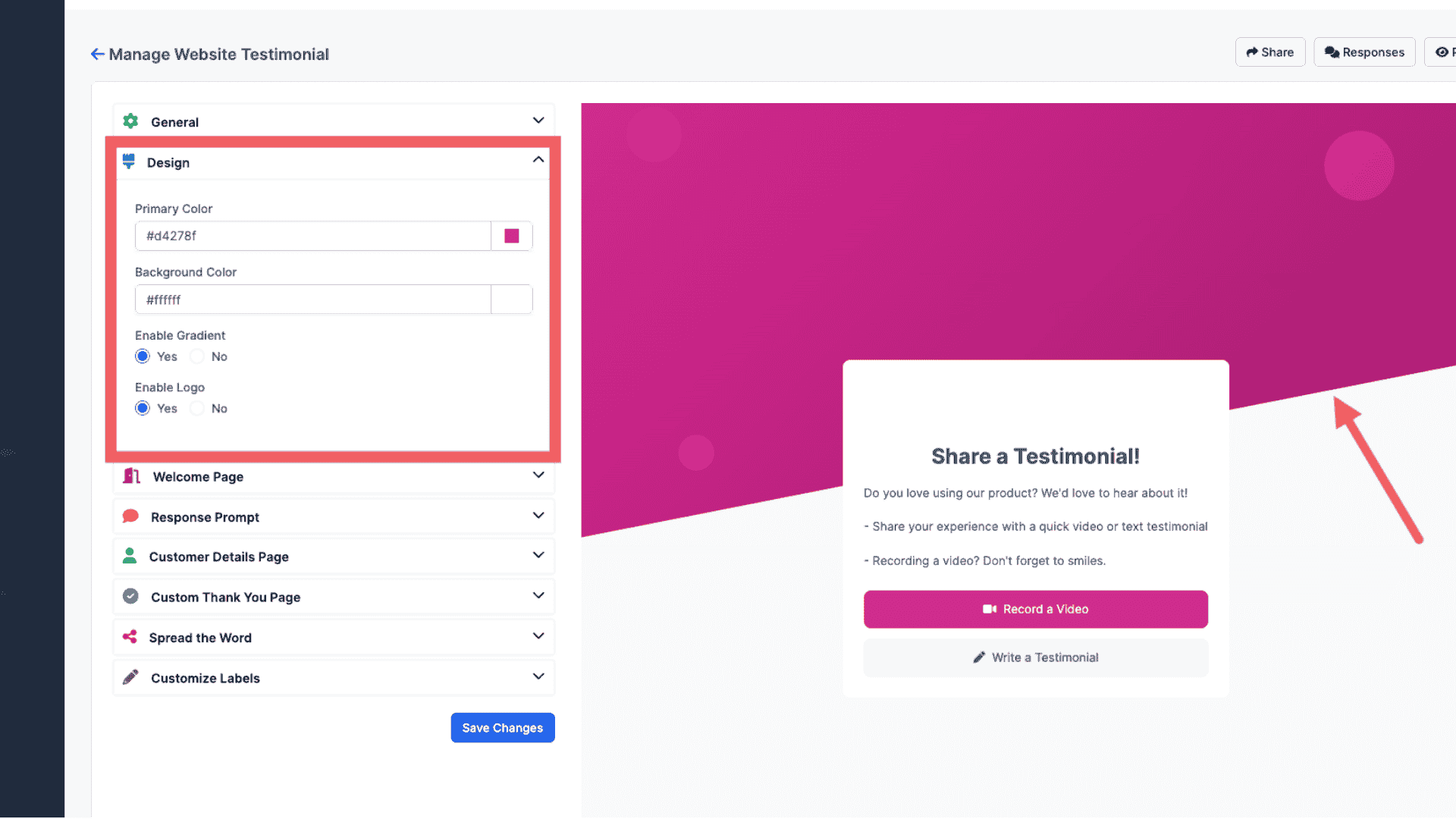This screenshot has height=819, width=1456.
Task: Click the Response Prompt speech bubble icon
Action: tap(130, 516)
